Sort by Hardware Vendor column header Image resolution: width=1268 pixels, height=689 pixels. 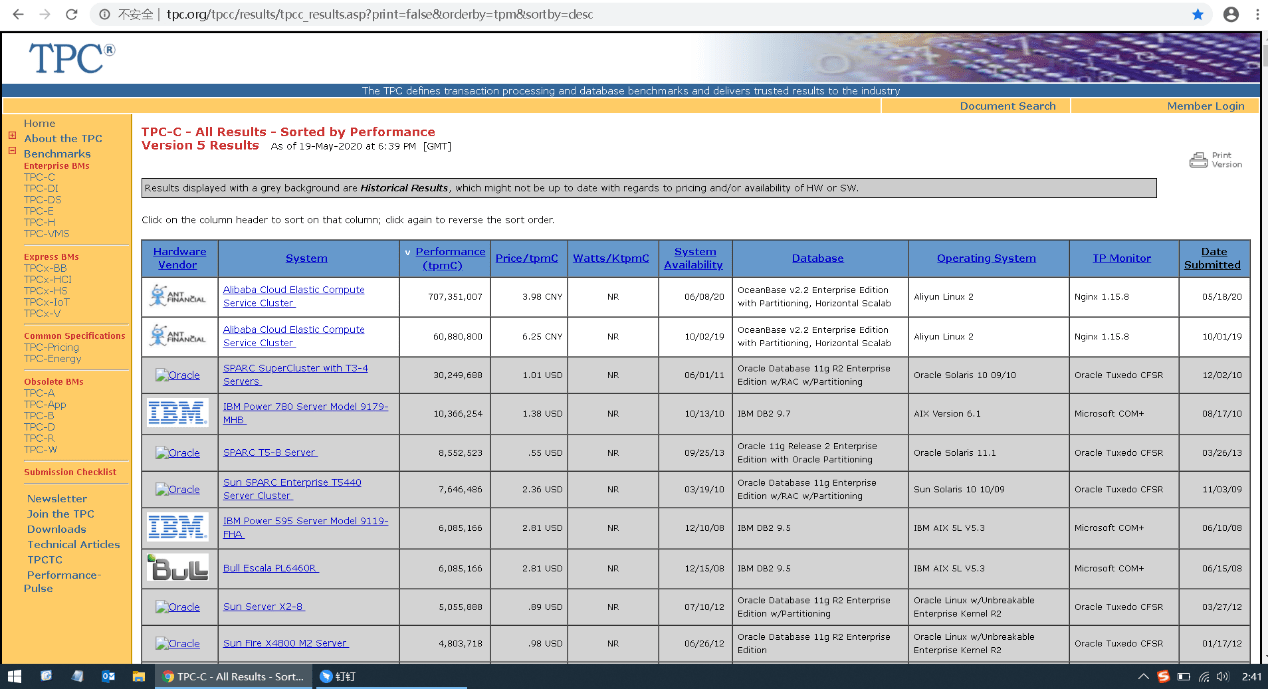pos(180,258)
